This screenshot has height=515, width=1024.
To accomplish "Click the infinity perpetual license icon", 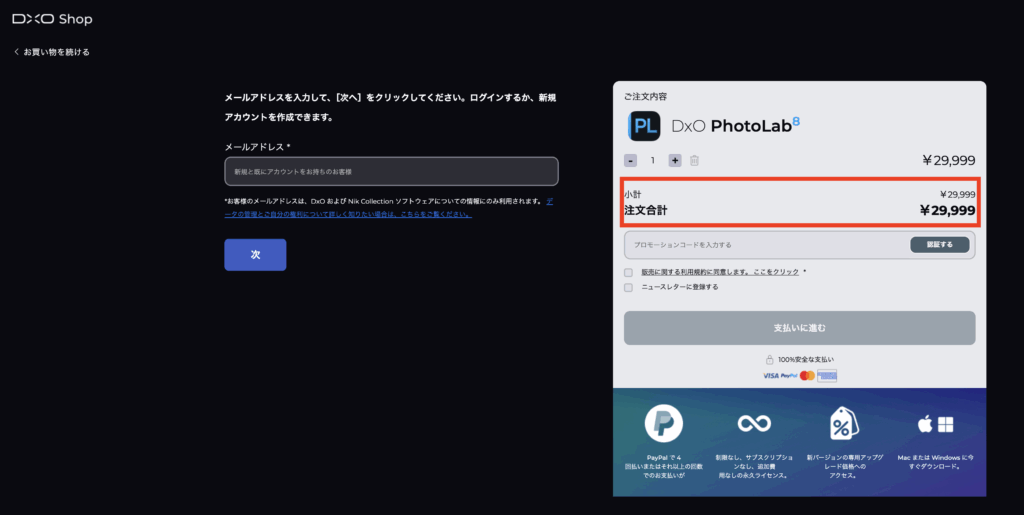I will (x=754, y=424).
